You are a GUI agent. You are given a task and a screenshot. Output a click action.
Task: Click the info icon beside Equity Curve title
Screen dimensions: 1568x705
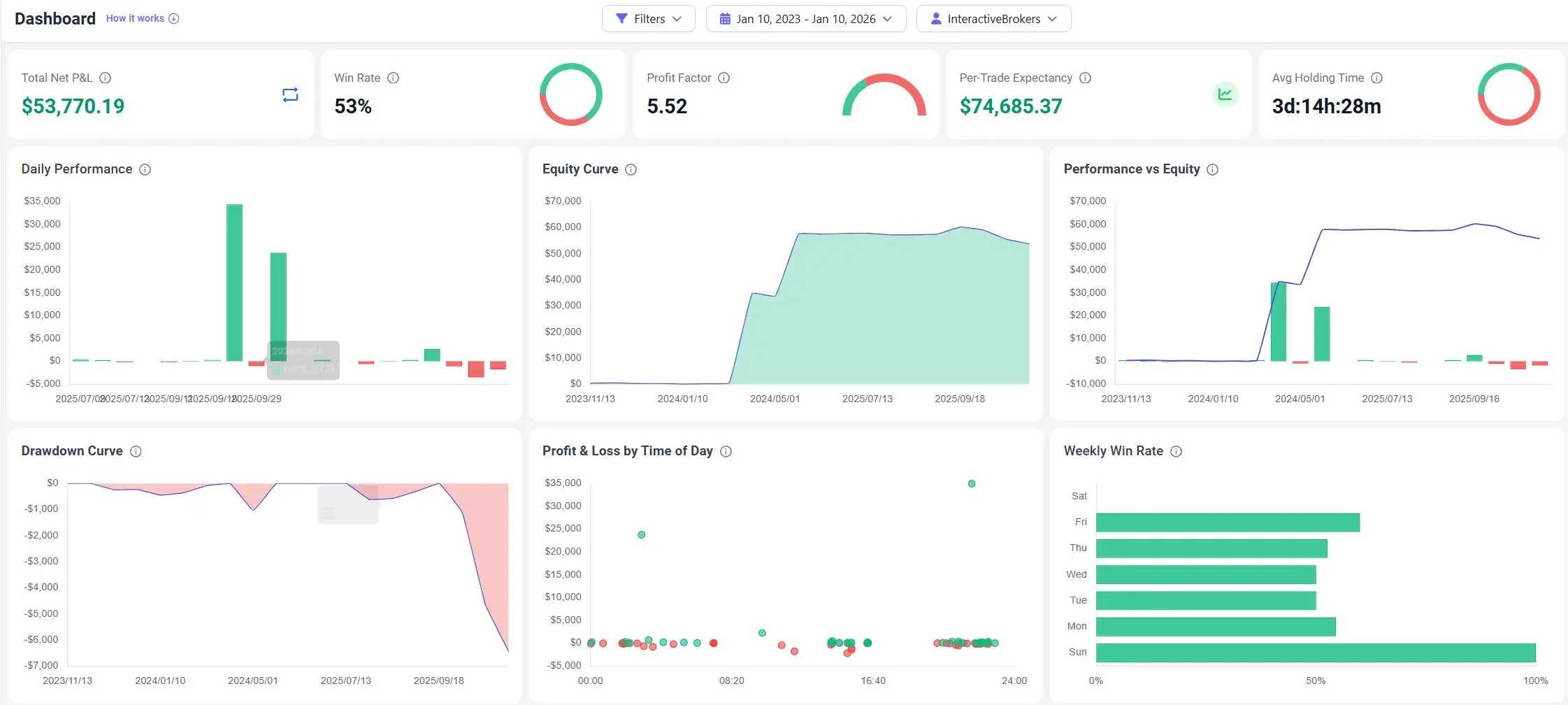point(631,169)
